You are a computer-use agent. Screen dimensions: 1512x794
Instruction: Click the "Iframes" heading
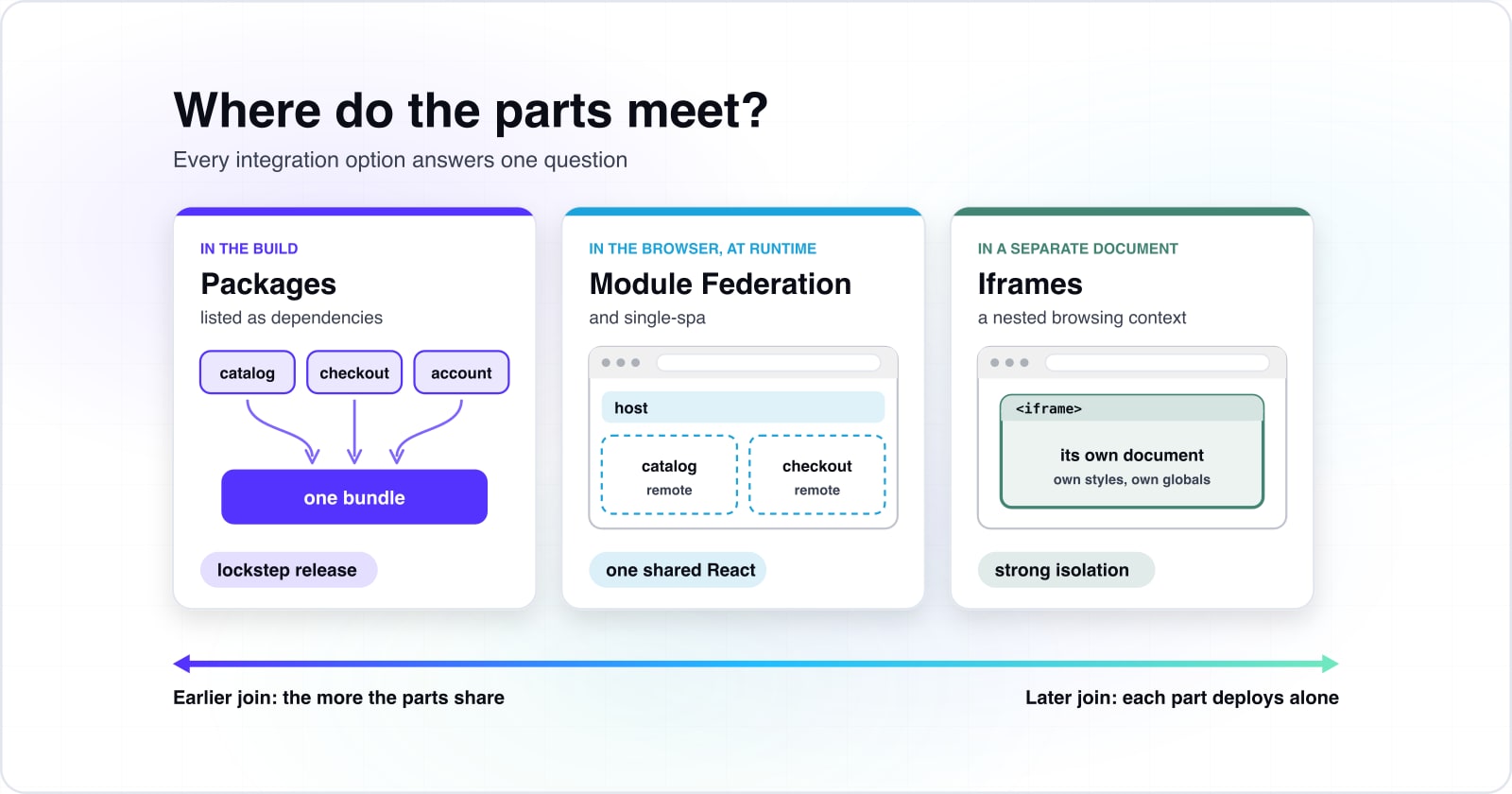1030,284
